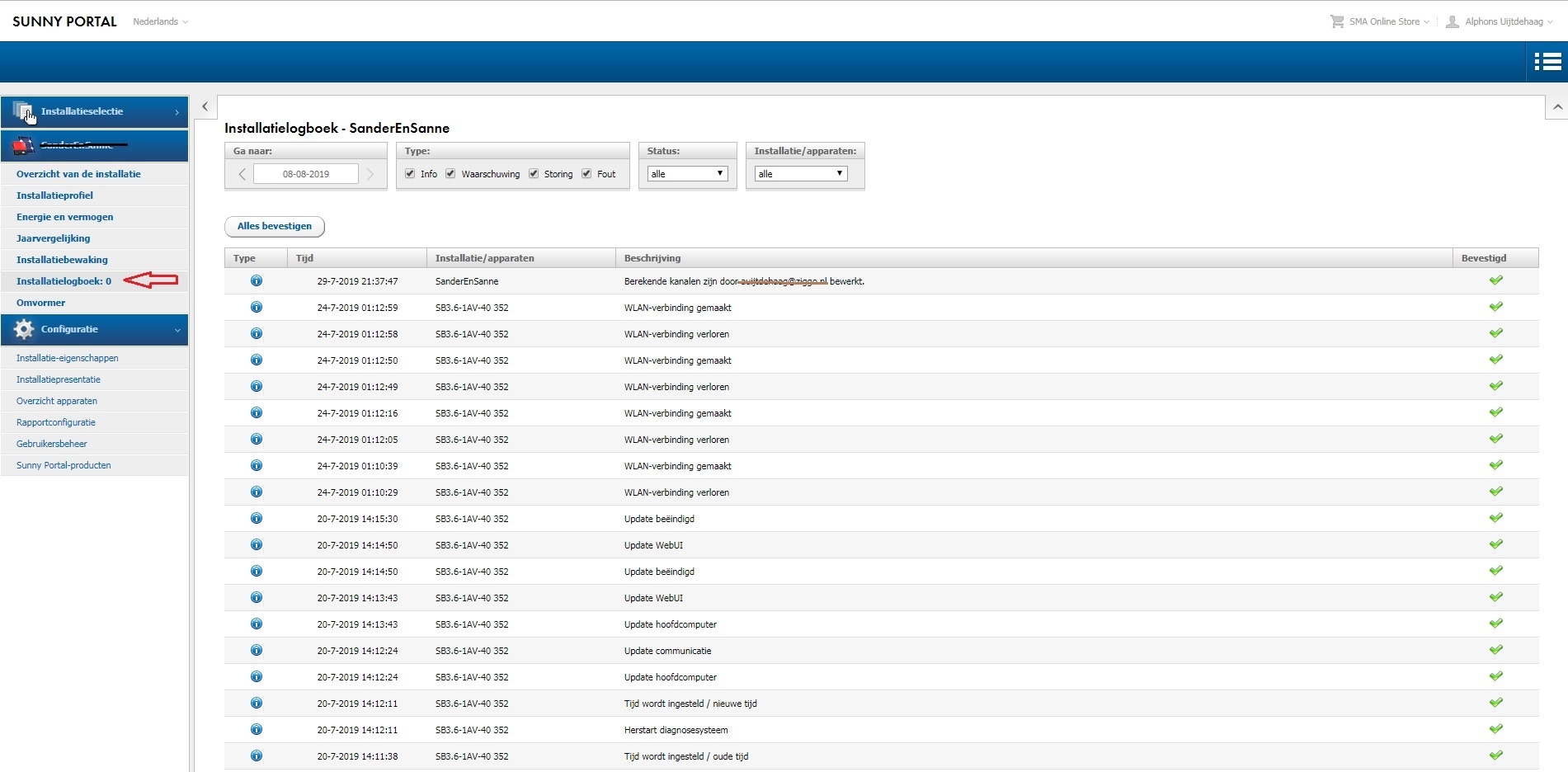This screenshot has height=772, width=1568.
Task: Toggle the Waarschuwing type checkbox
Action: point(450,174)
